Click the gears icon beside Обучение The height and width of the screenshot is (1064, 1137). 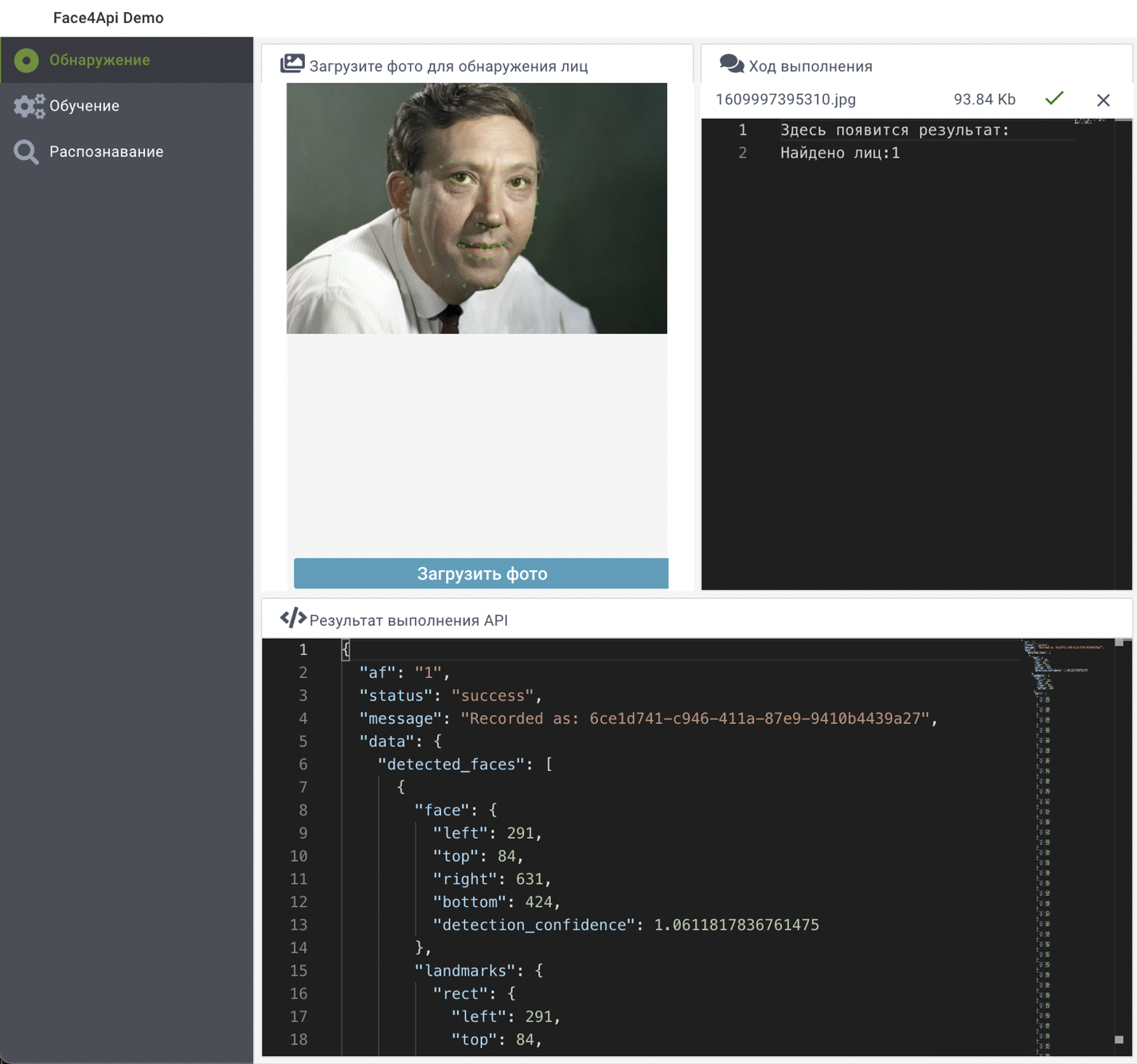point(29,106)
